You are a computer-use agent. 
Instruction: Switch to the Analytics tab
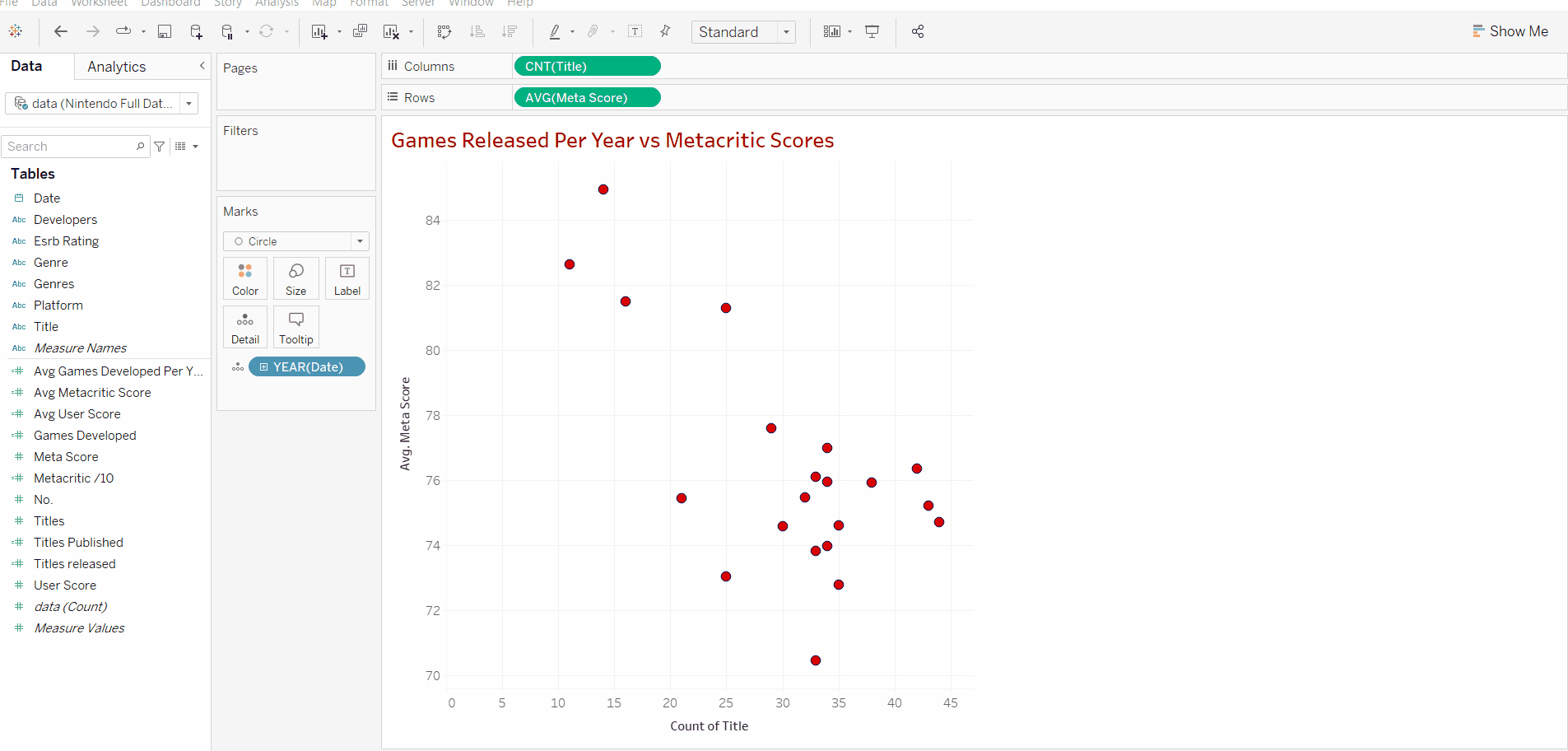pyautogui.click(x=116, y=67)
